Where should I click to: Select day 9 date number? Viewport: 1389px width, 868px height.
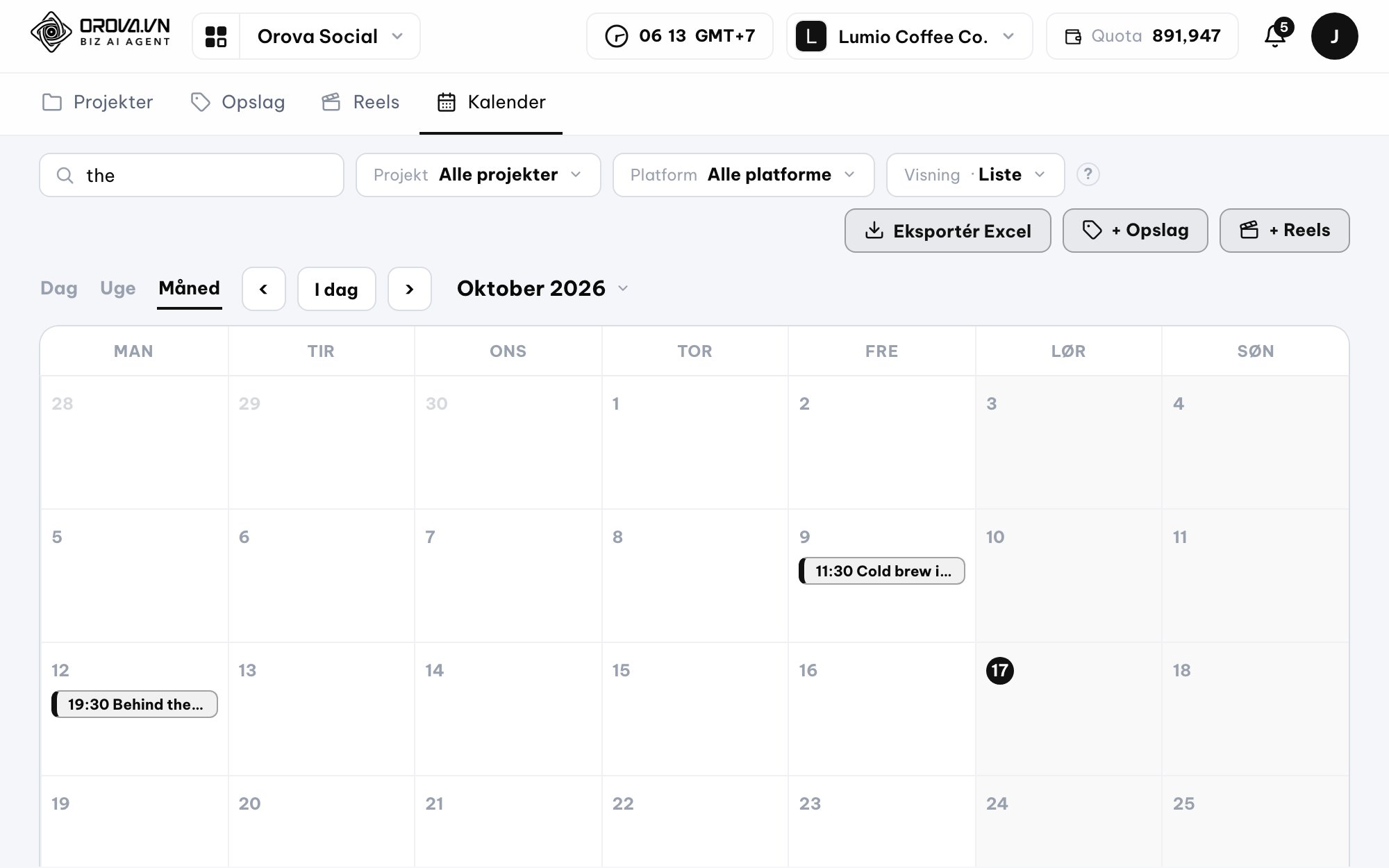804,537
